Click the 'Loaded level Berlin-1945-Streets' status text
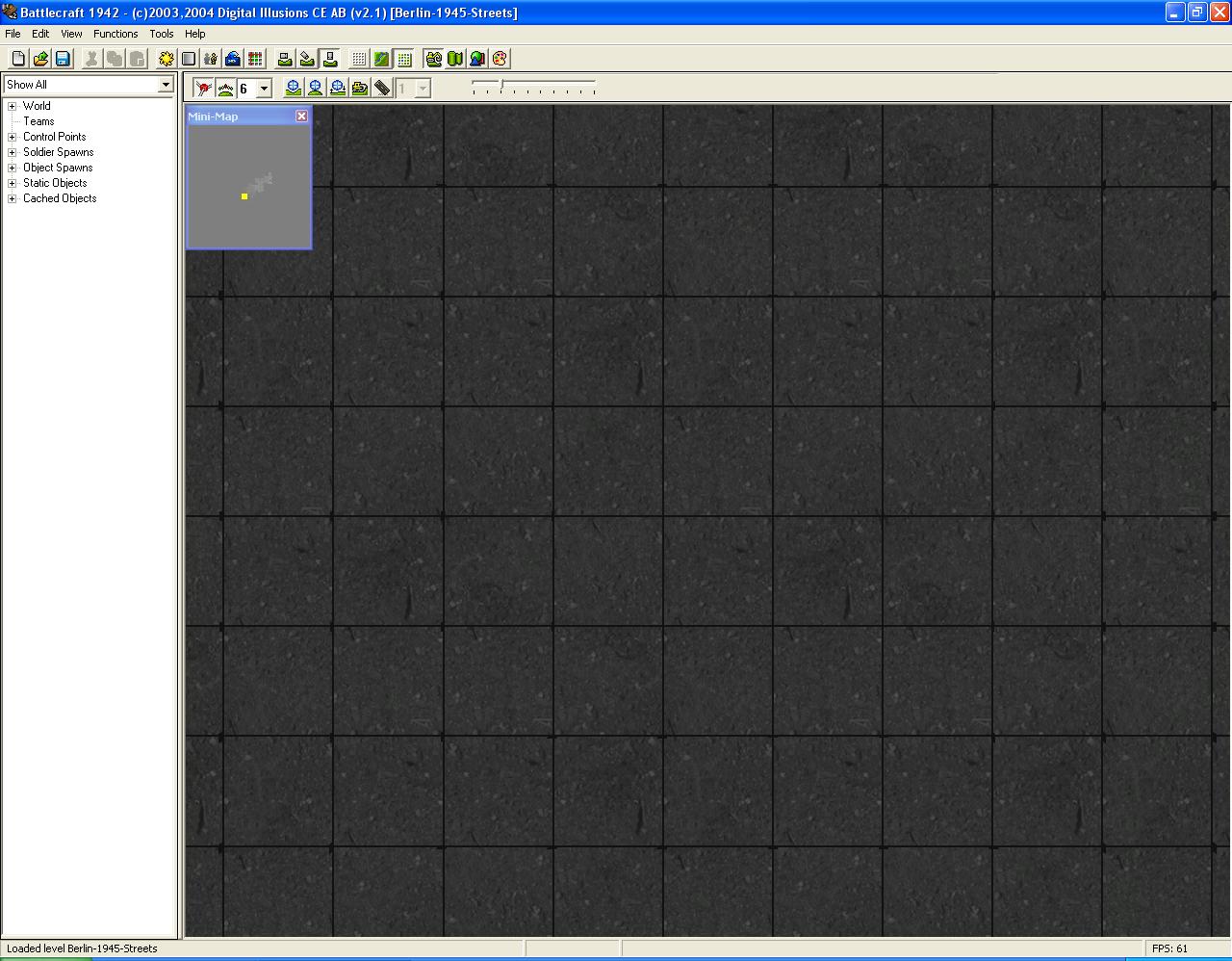This screenshot has height=961, width=1232. coord(82,948)
